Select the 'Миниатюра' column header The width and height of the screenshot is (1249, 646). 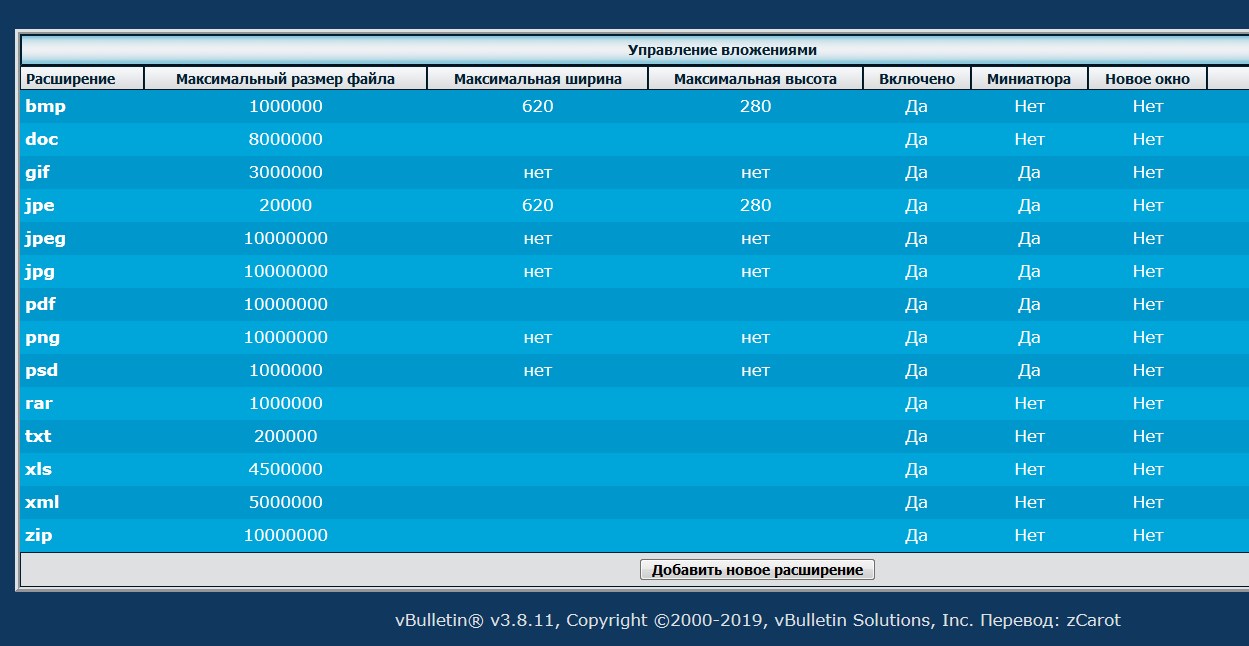pyautogui.click(x=1029, y=79)
